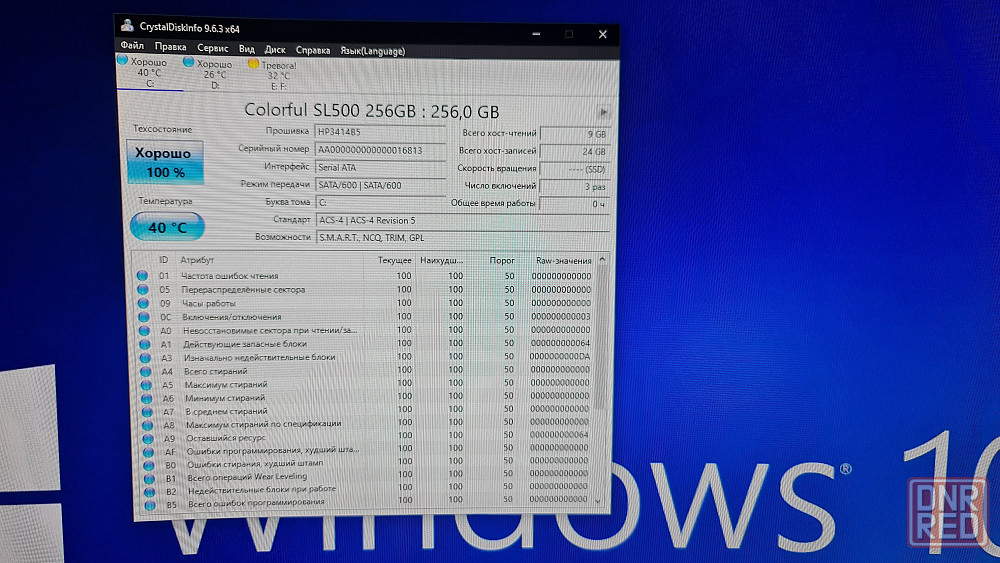Click the attribute list vertical scrollbar thumb
The height and width of the screenshot is (563, 1000).
pos(599,338)
